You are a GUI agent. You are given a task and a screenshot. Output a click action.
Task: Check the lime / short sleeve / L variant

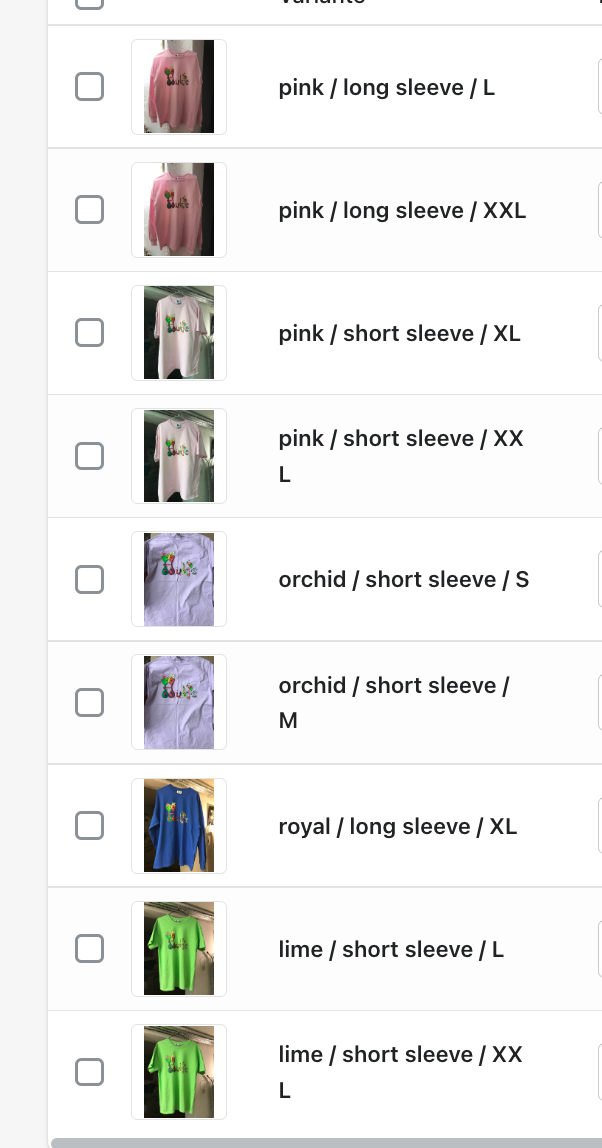[90, 949]
